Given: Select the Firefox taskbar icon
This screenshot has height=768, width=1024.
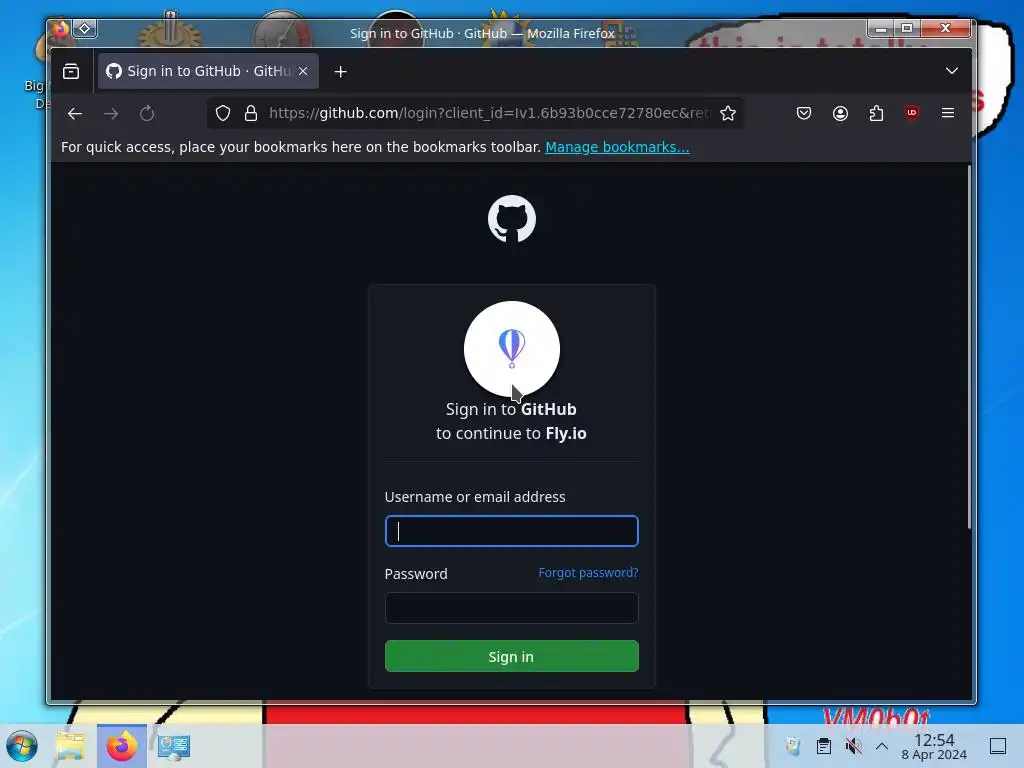Looking at the screenshot, I should 121,746.
